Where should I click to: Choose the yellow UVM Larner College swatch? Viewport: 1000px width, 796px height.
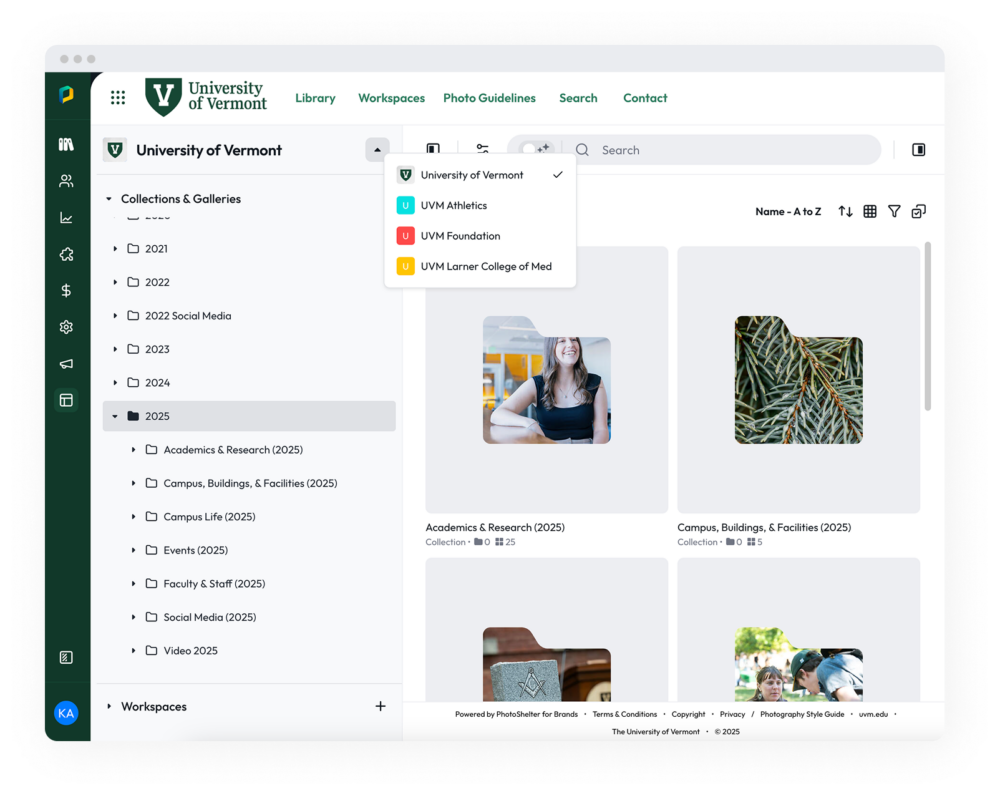[x=405, y=267]
